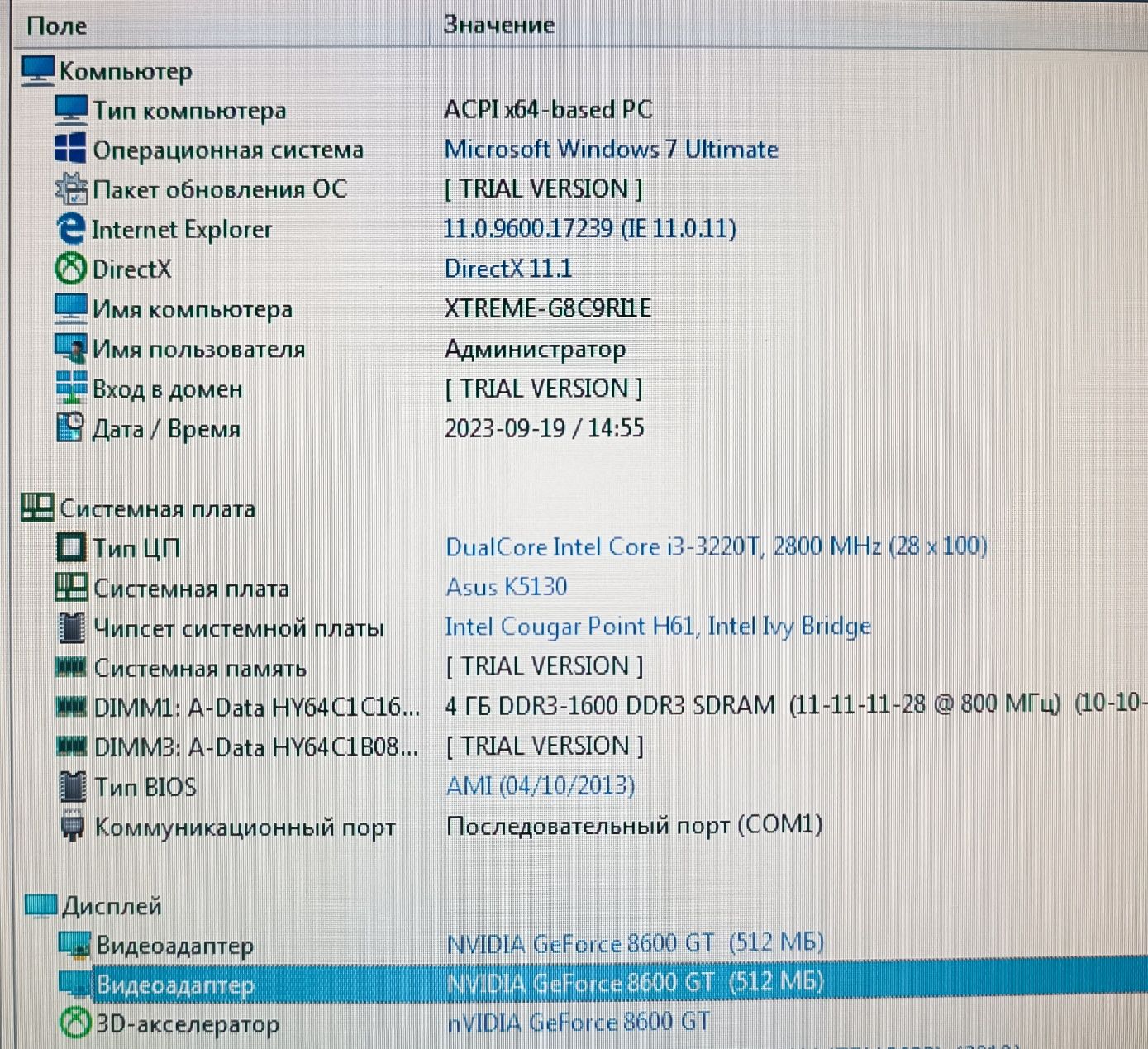The height and width of the screenshot is (1049, 1148).
Task: Click the Компьютер section icon
Action: [x=37, y=71]
